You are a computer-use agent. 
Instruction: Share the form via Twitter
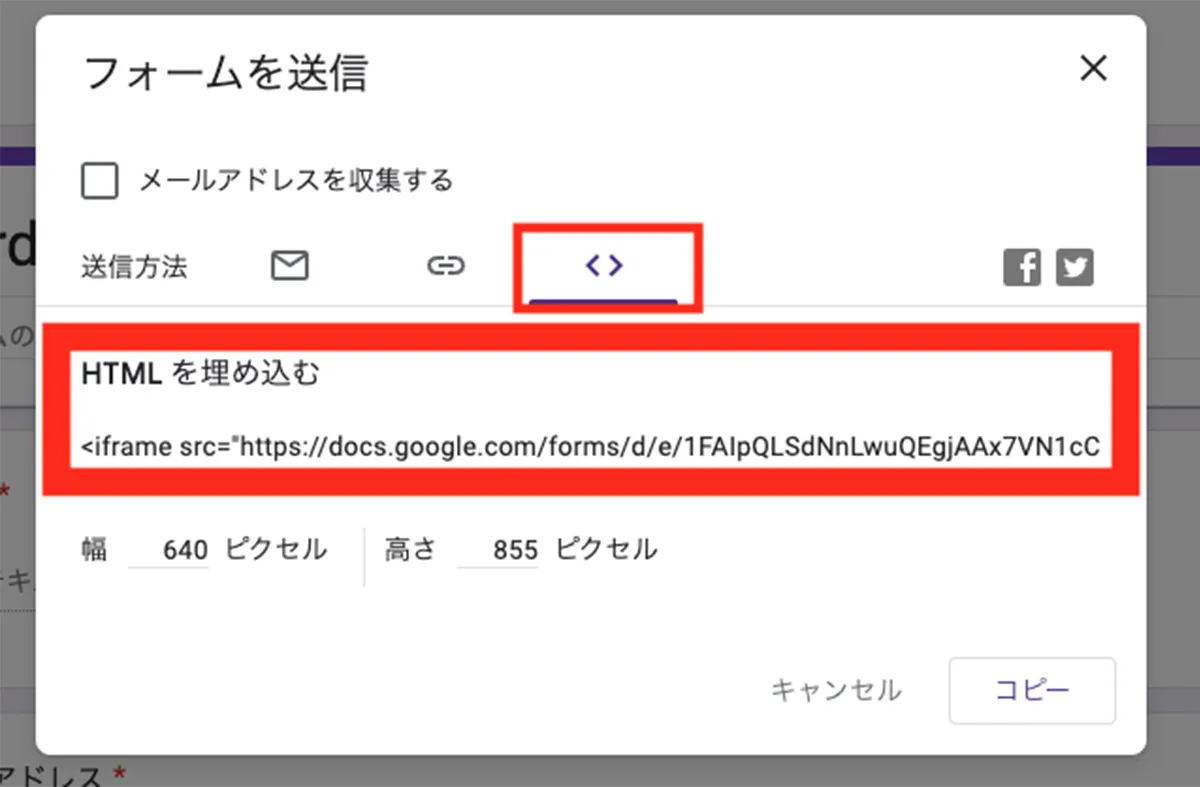pyautogui.click(x=1075, y=266)
